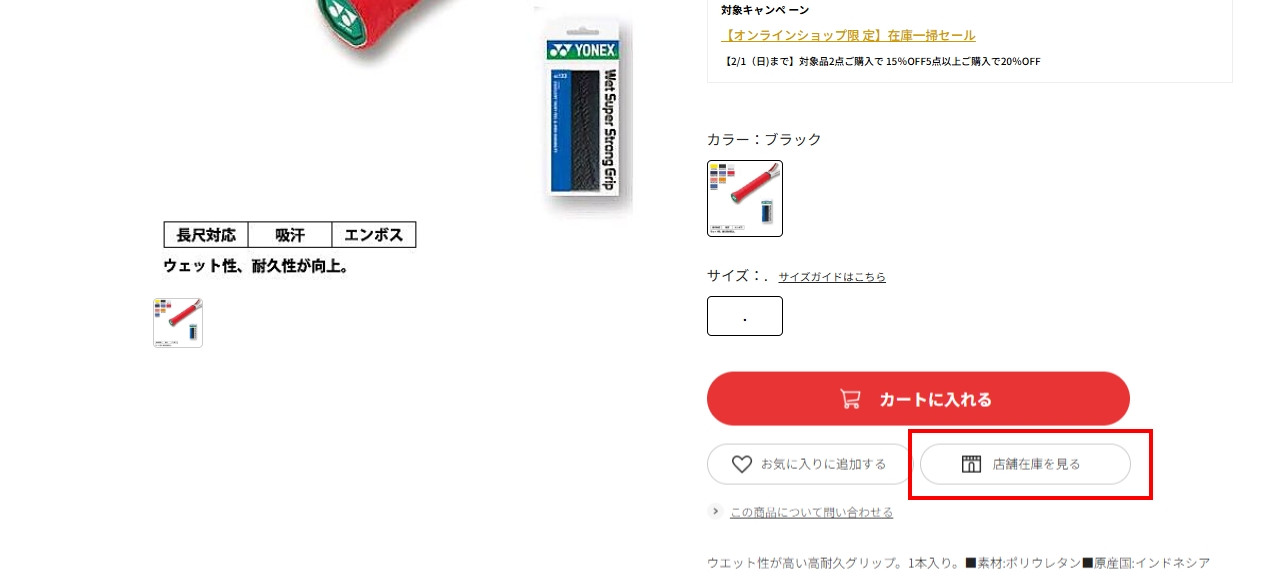Screen dimensions: 1280x574
Task: Open この商品について問い合わせる link
Action: [811, 512]
